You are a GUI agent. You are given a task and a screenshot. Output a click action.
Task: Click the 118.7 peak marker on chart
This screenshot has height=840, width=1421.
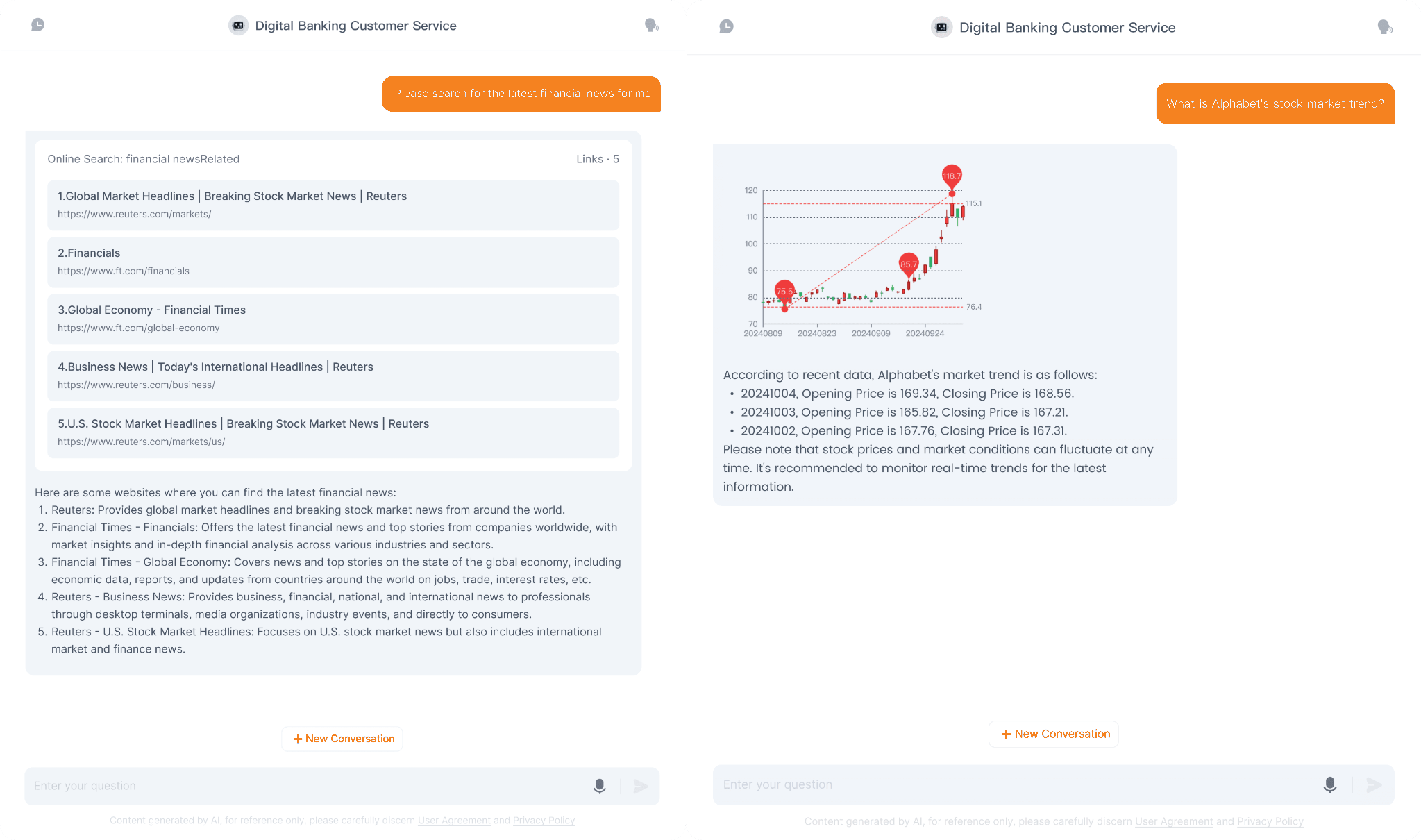pyautogui.click(x=952, y=178)
